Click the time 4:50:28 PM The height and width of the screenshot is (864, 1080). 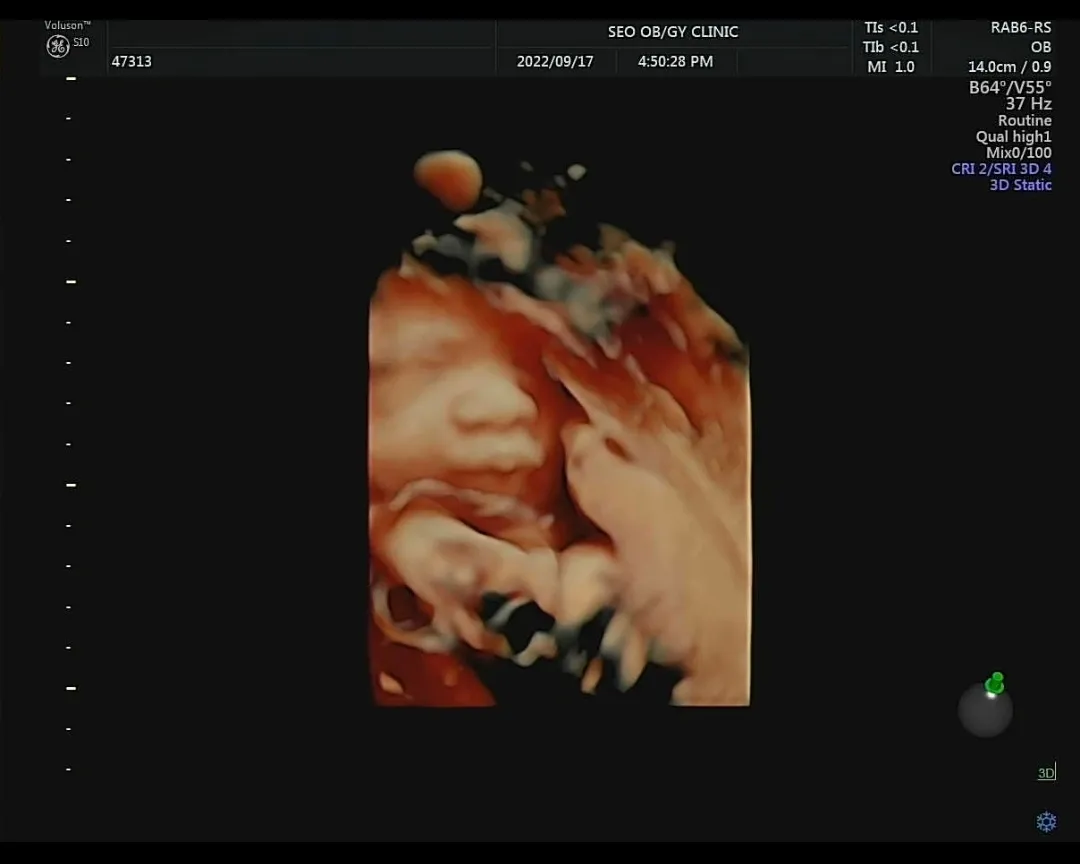(x=675, y=61)
